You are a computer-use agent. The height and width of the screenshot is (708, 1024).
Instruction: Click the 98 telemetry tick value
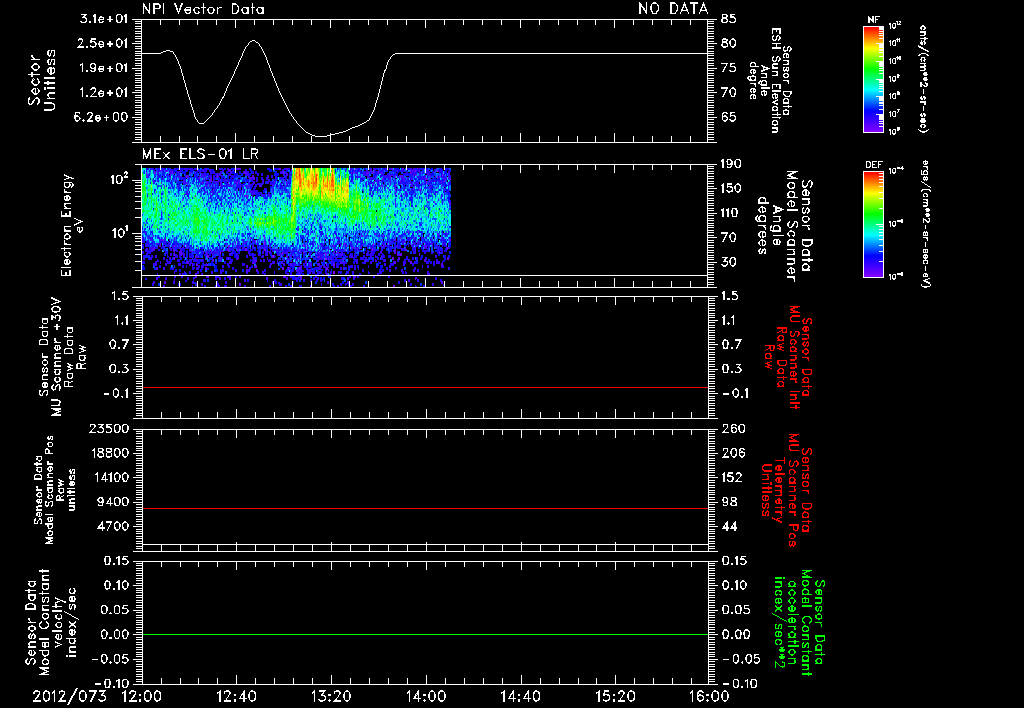point(728,502)
